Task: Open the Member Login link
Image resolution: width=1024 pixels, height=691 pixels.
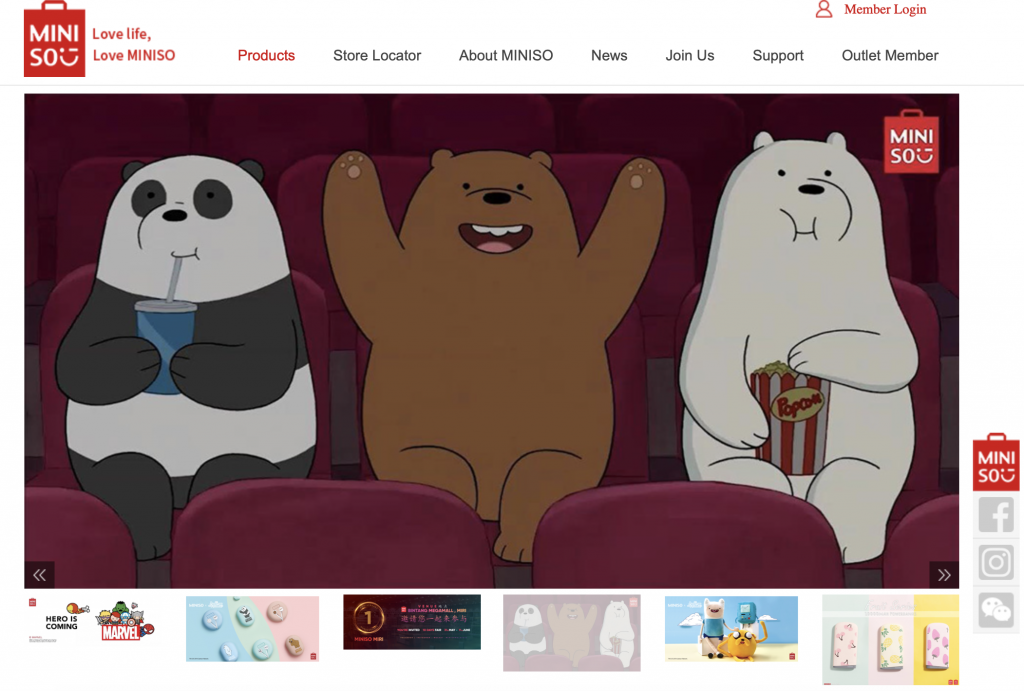Action: [885, 9]
